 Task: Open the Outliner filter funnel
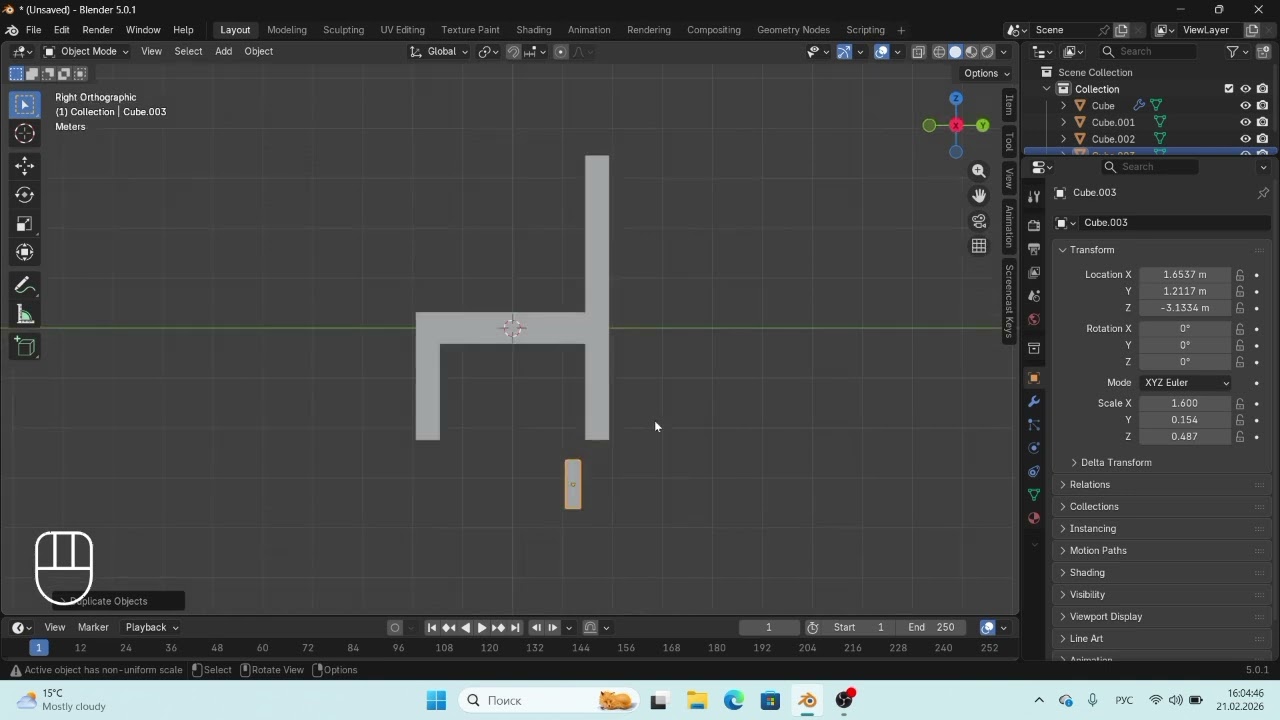(1233, 51)
